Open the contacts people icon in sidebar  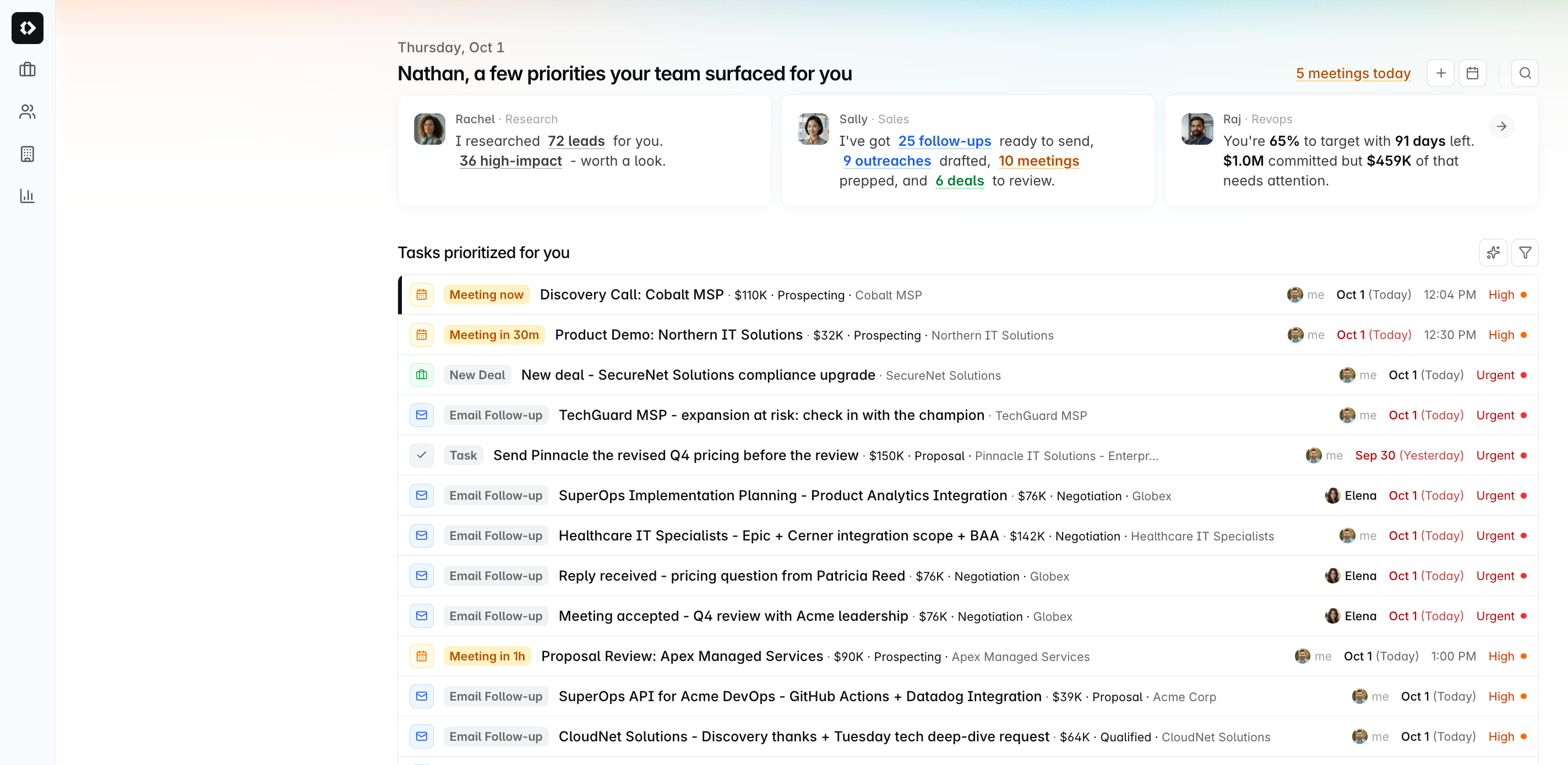coord(28,111)
